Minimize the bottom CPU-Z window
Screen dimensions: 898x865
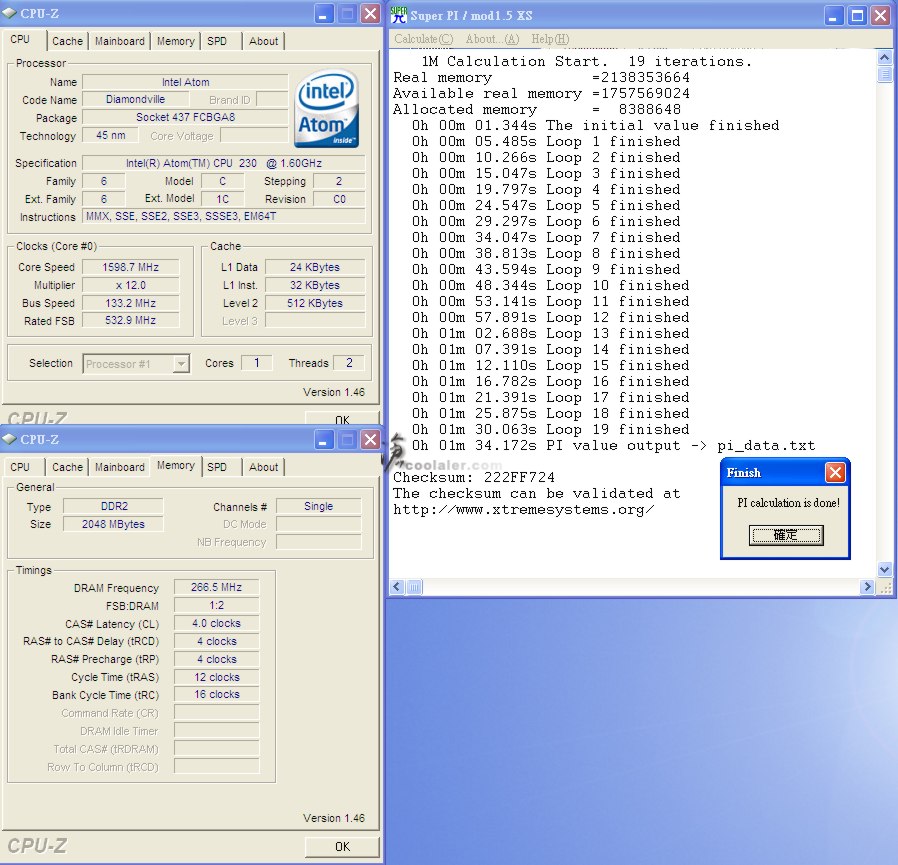[324, 439]
